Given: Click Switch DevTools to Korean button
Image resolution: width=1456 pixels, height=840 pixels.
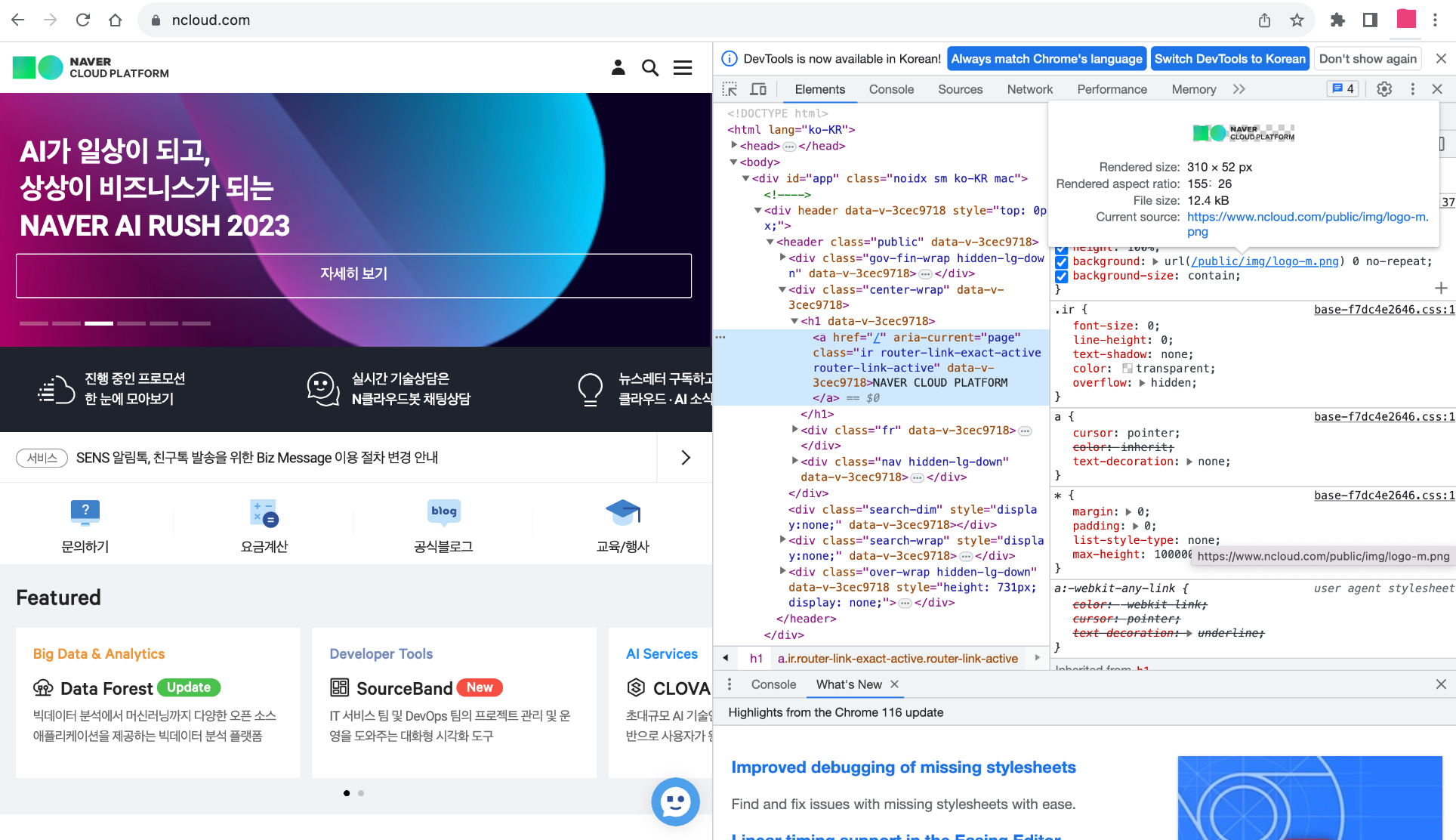Looking at the screenshot, I should 1229,59.
